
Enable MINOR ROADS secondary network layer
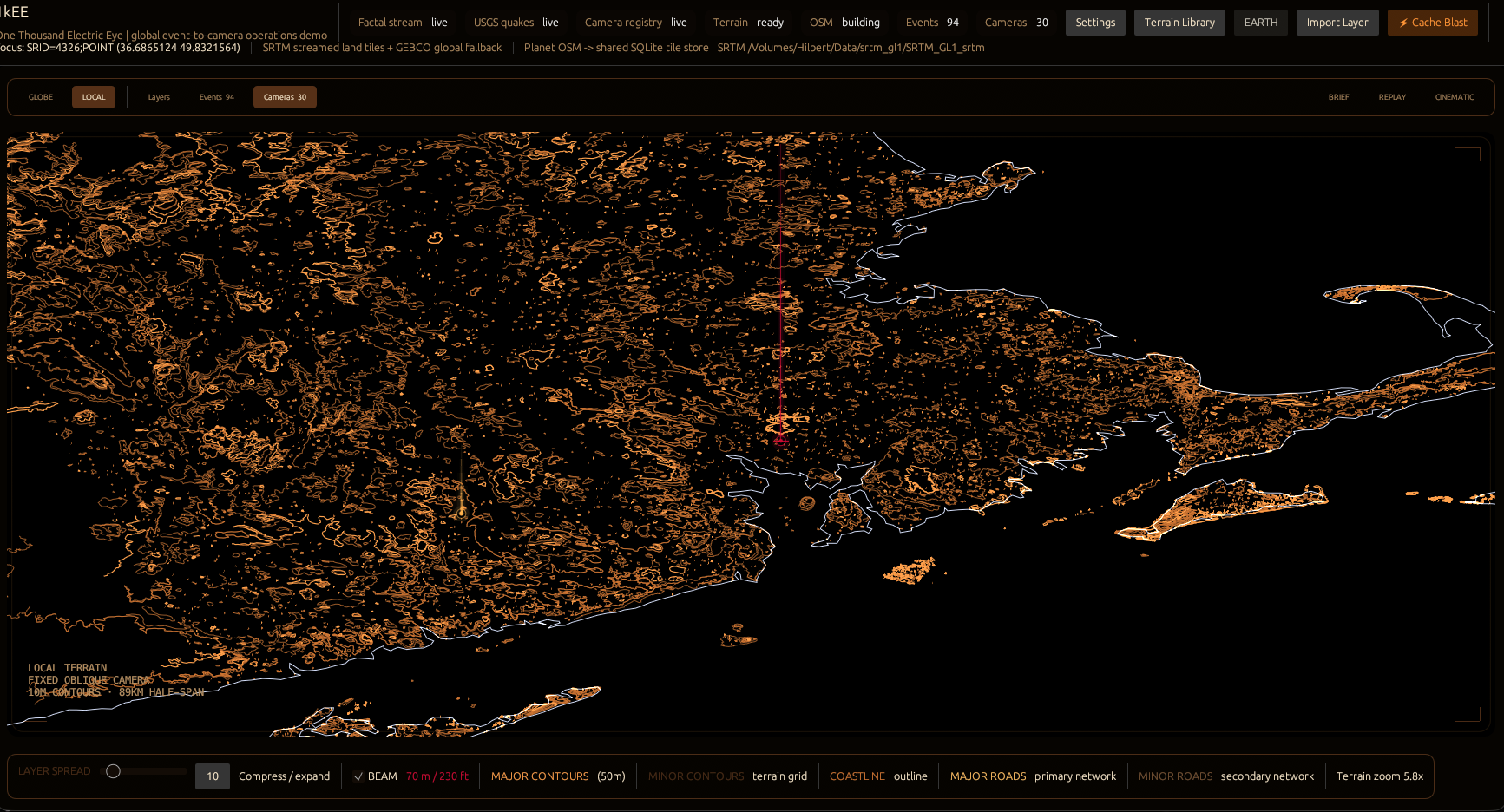tap(1226, 776)
